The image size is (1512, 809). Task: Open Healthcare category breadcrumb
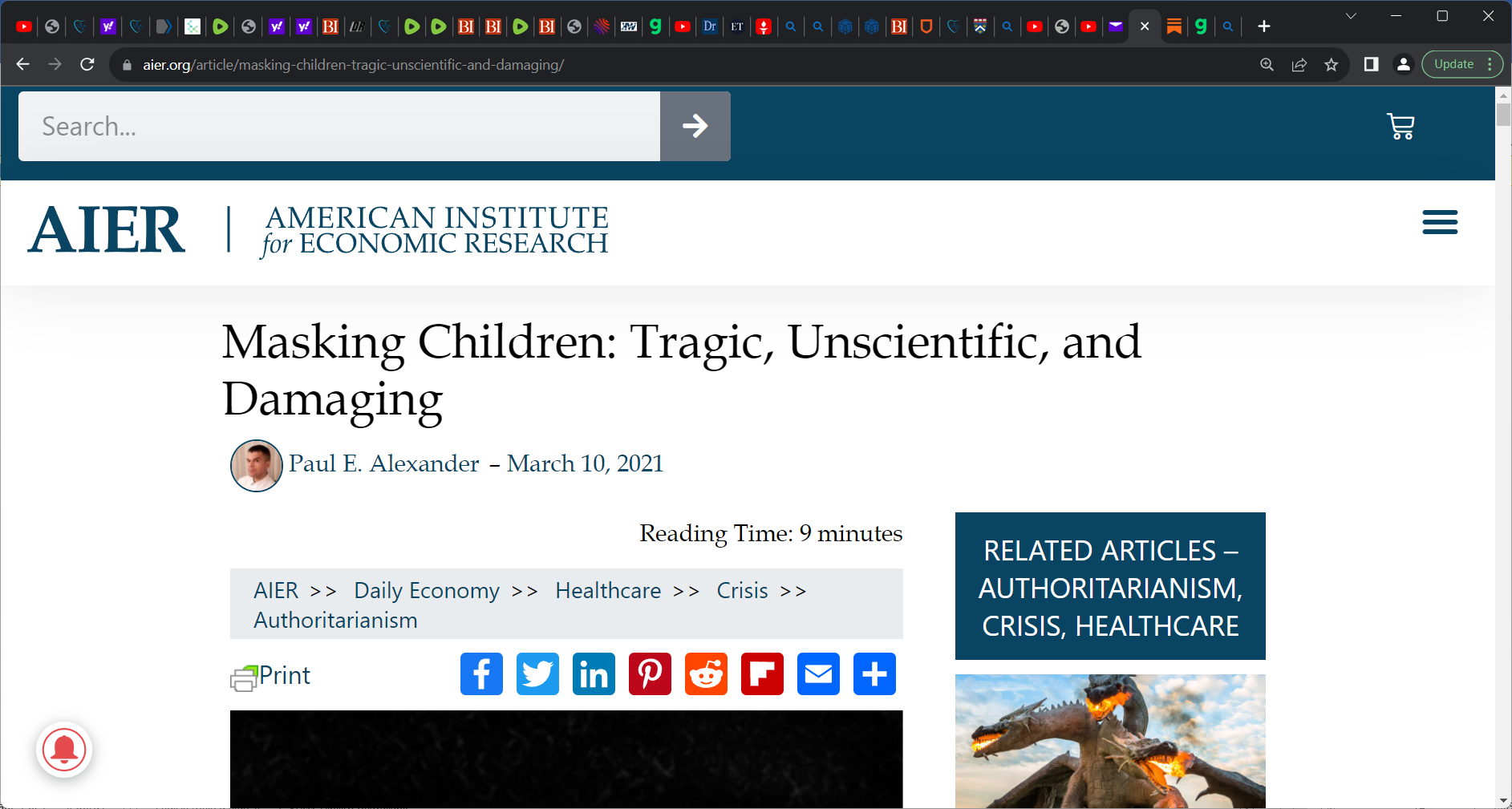[608, 590]
